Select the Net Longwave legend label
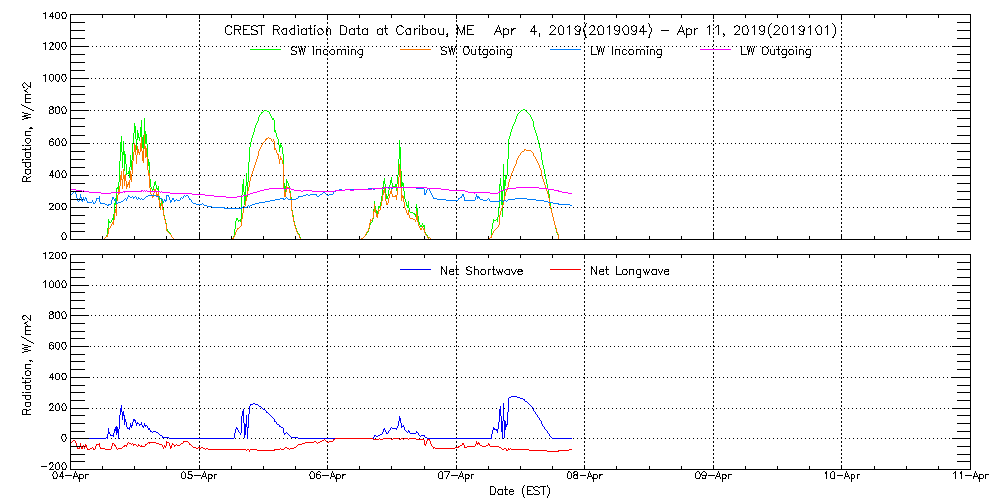 coord(631,271)
